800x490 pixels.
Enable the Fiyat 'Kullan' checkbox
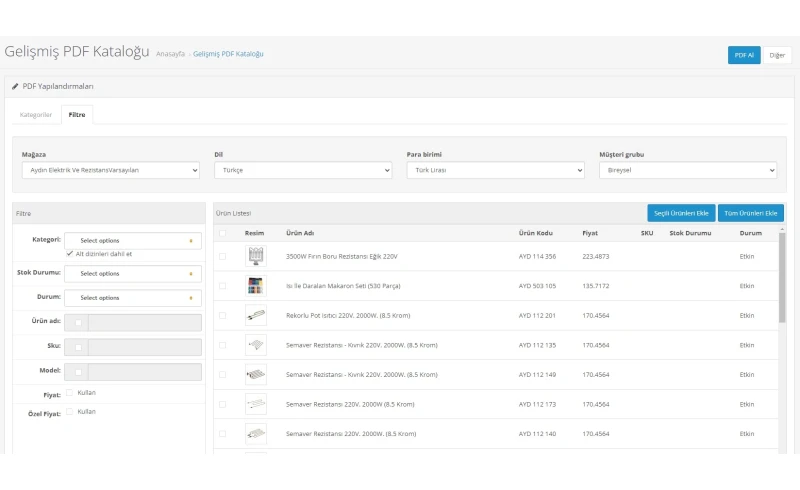pos(69,393)
